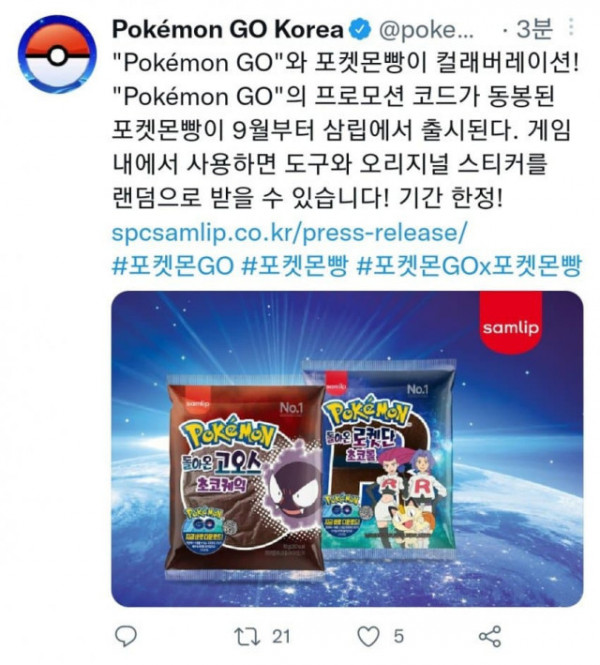Open the three-dot more options menu

coord(571,27)
